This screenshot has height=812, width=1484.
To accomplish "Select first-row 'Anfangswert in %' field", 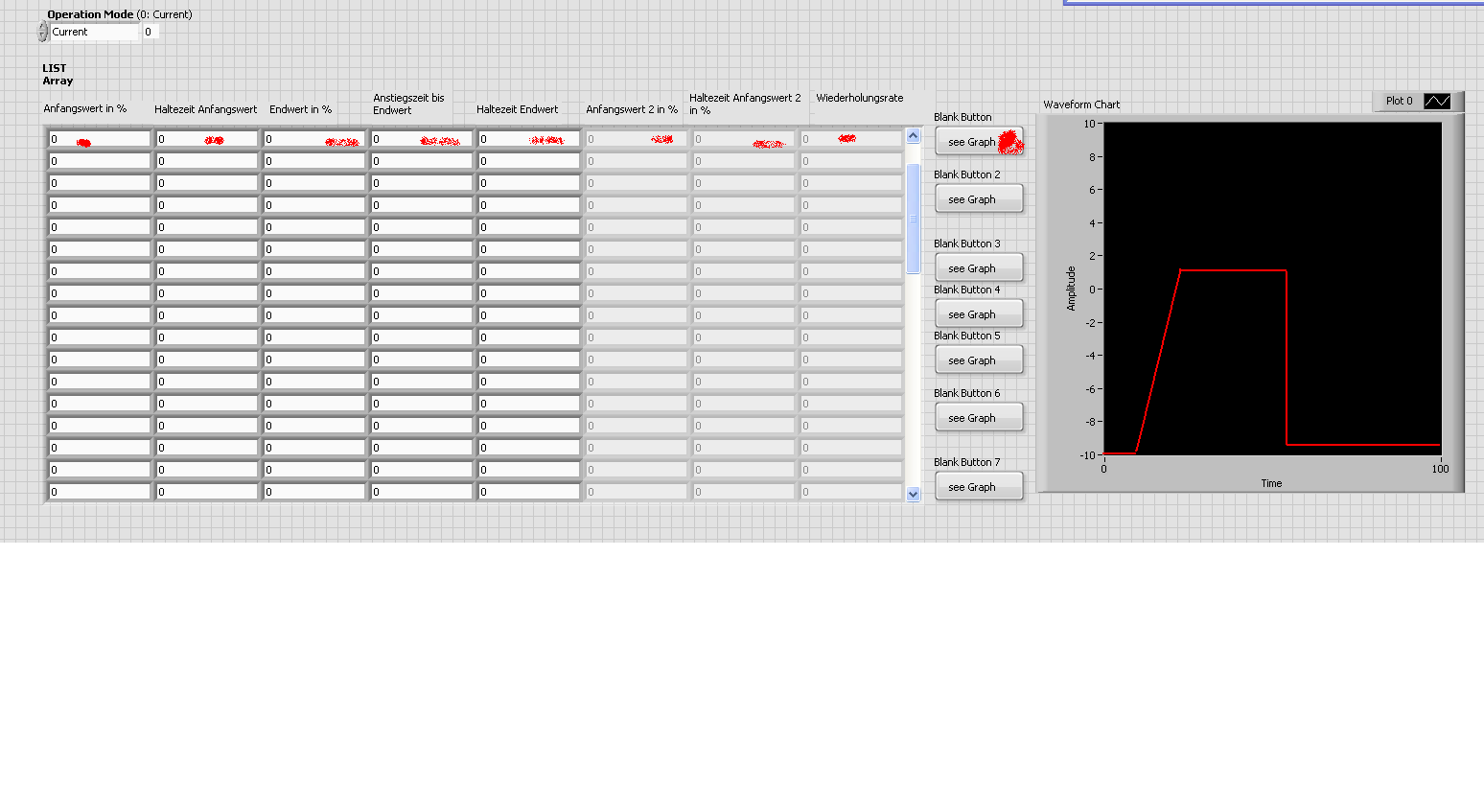I will pyautogui.click(x=100, y=139).
